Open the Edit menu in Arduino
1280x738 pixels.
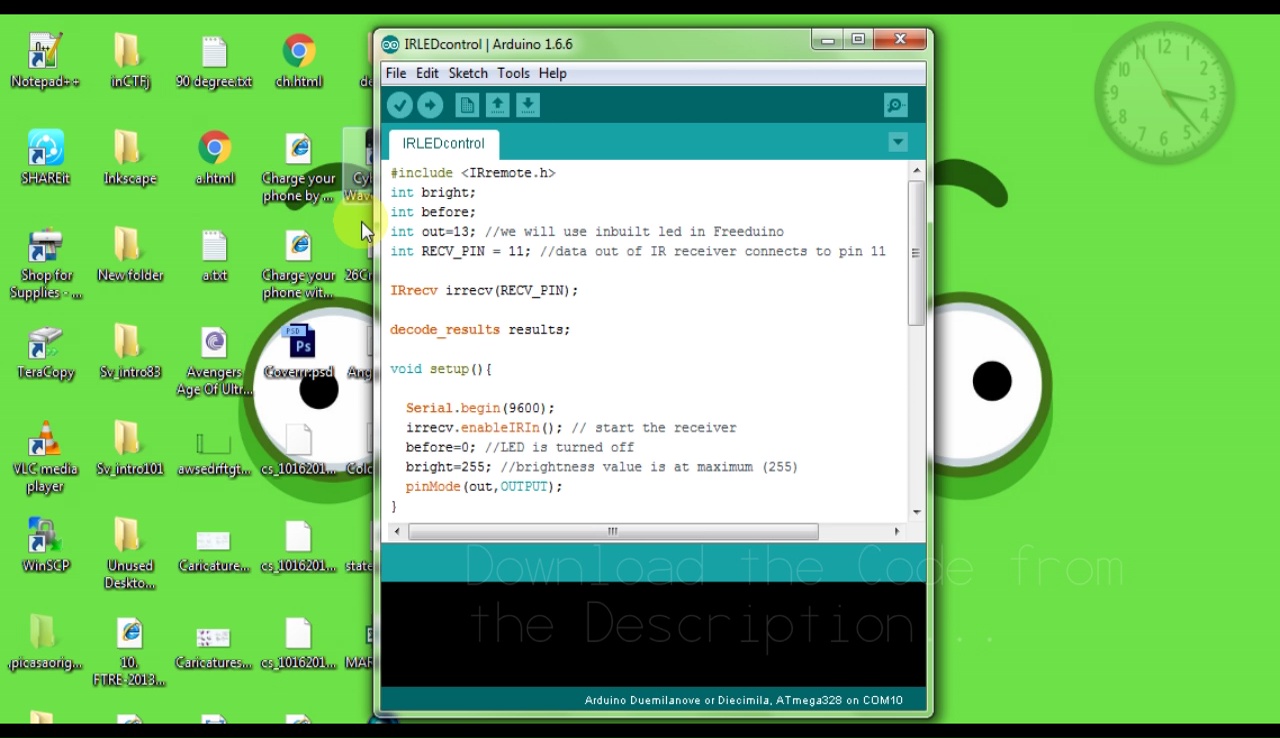[427, 73]
